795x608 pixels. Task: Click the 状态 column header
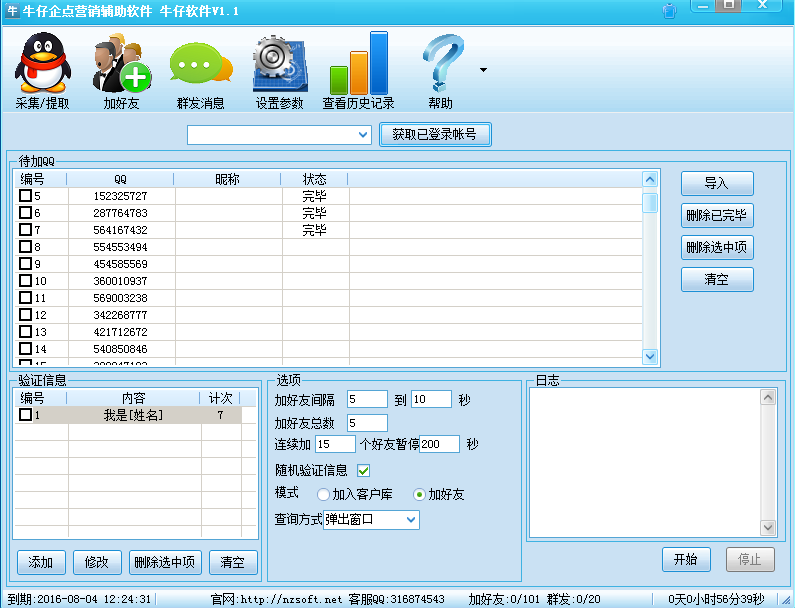pos(314,179)
